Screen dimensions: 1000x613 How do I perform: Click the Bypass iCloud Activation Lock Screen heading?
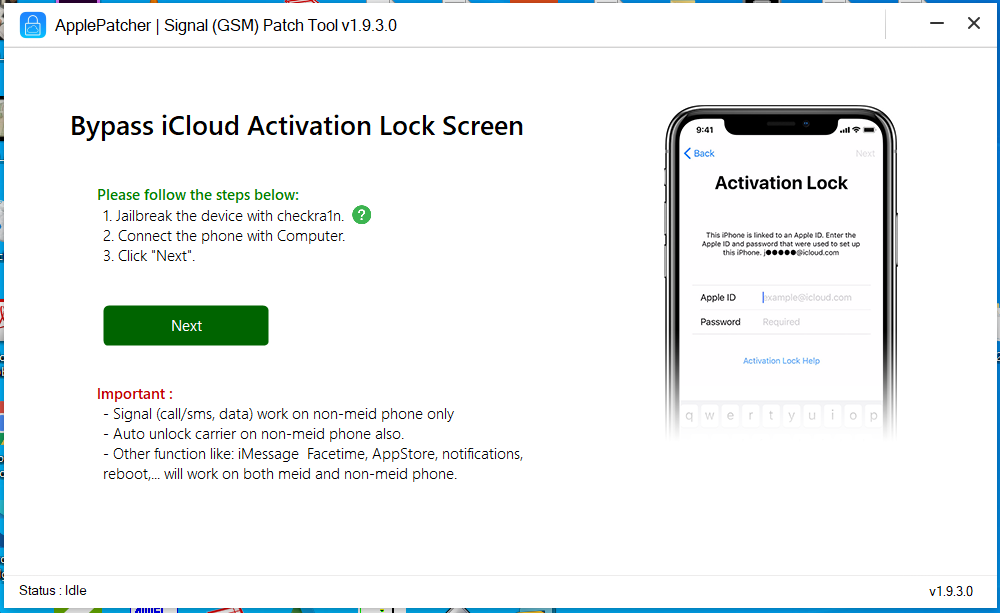tap(296, 126)
